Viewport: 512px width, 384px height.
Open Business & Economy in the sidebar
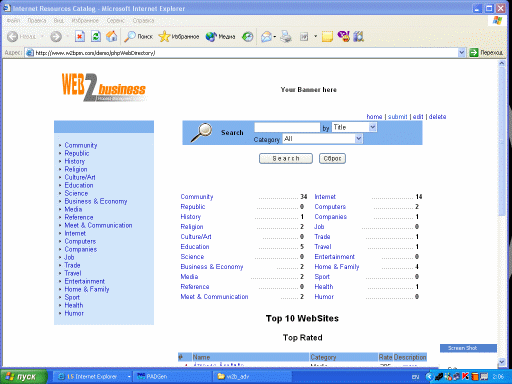pos(96,201)
